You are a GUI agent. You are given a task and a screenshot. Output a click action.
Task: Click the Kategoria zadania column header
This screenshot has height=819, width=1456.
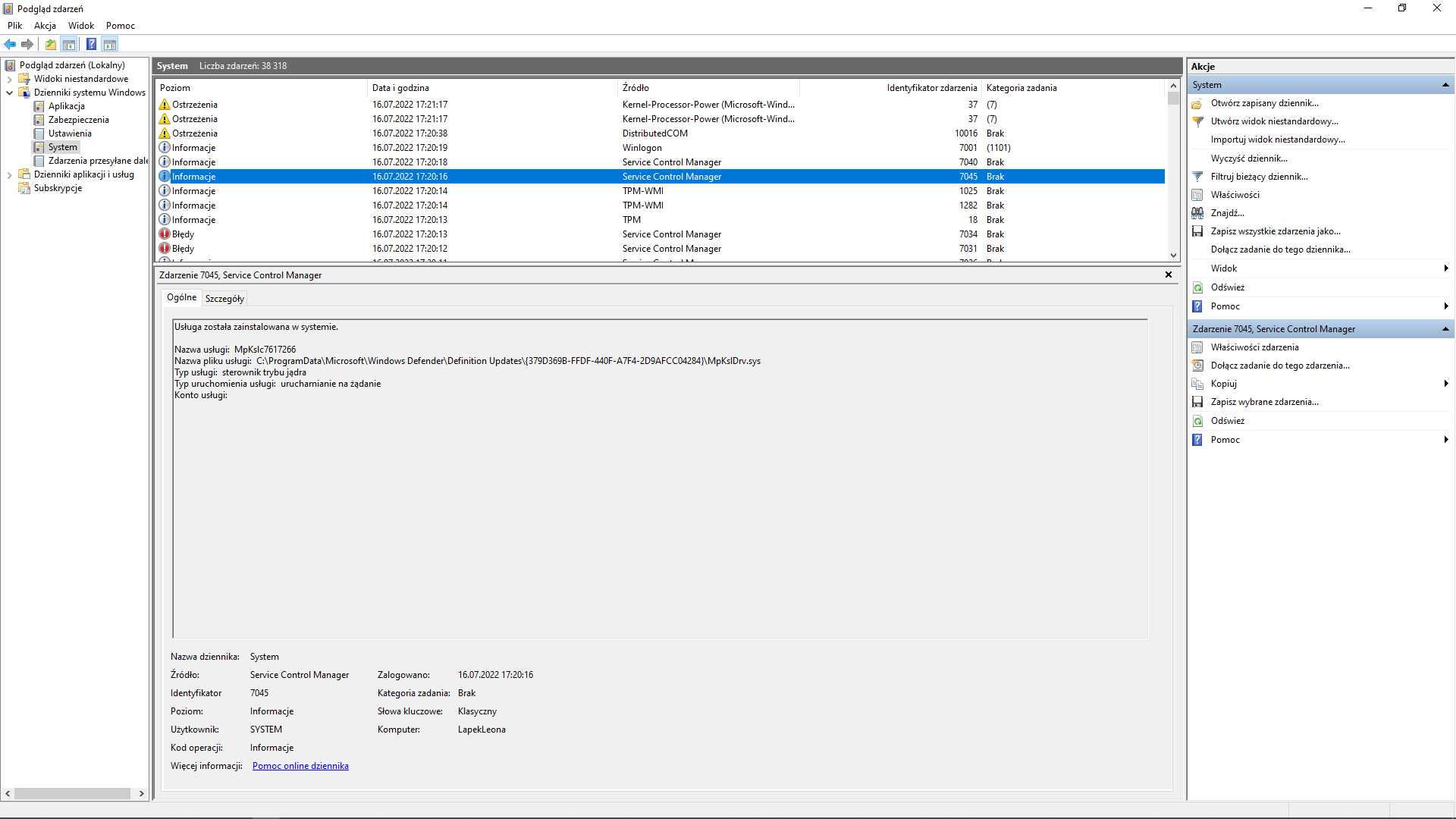(1073, 88)
